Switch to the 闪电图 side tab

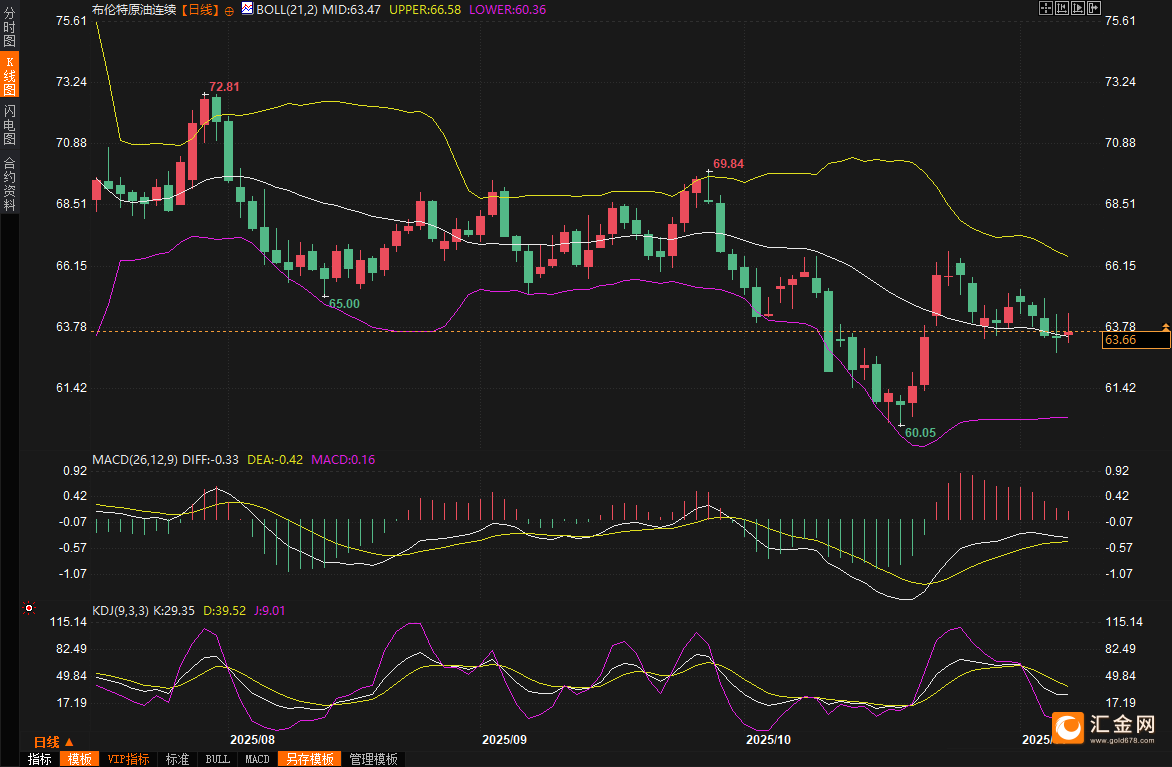9,124
